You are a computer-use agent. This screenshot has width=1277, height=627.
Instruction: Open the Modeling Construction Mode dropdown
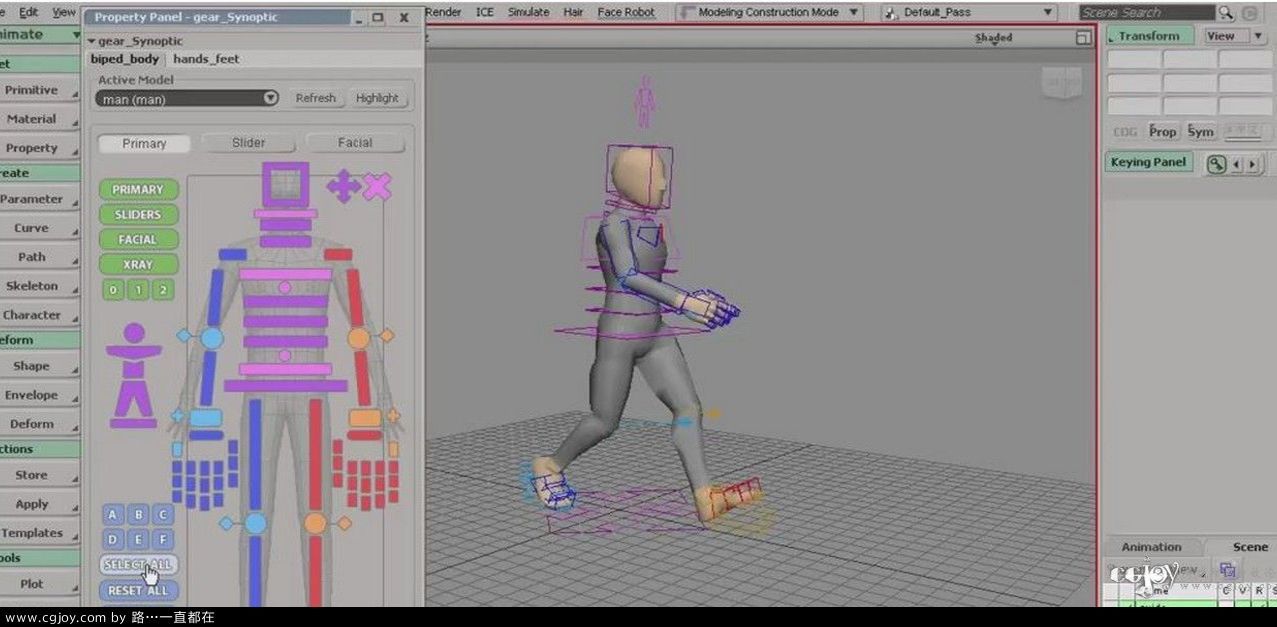pyautogui.click(x=769, y=12)
